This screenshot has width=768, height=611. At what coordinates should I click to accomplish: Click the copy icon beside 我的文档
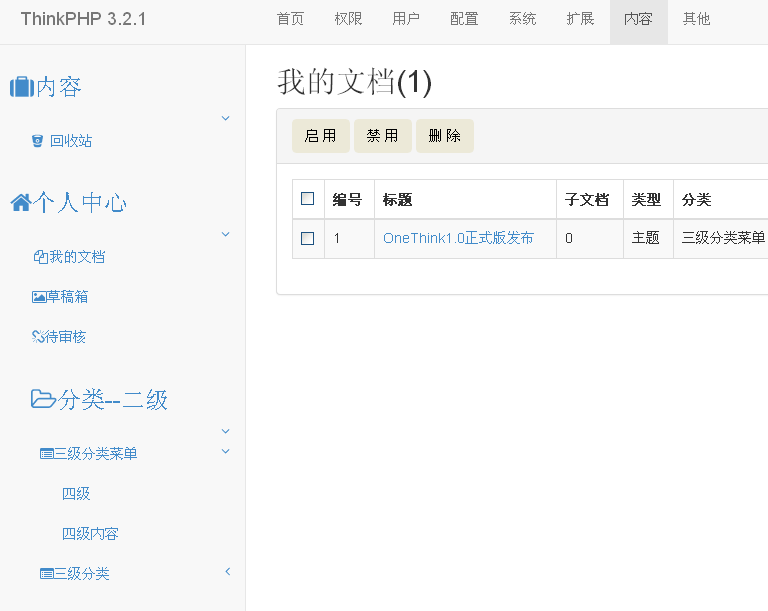tap(40, 257)
